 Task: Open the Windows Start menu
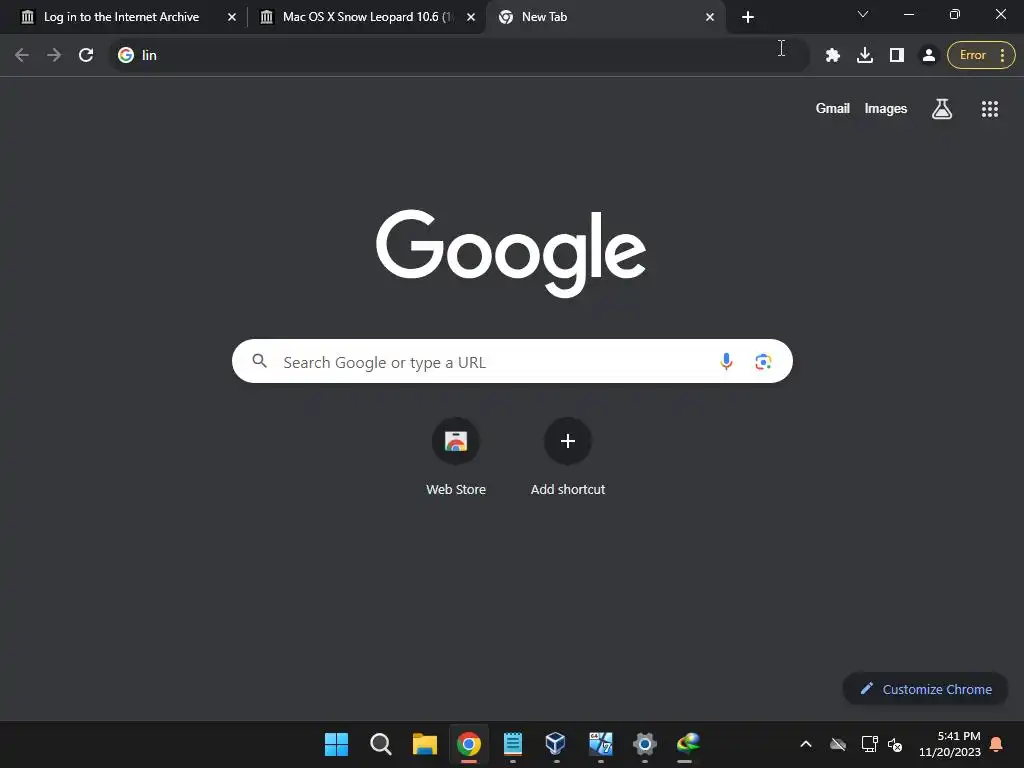(x=336, y=744)
